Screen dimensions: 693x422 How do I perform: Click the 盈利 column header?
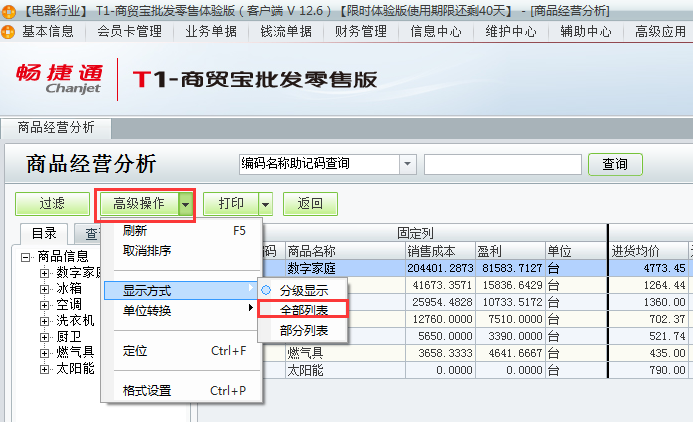[x=510, y=251]
